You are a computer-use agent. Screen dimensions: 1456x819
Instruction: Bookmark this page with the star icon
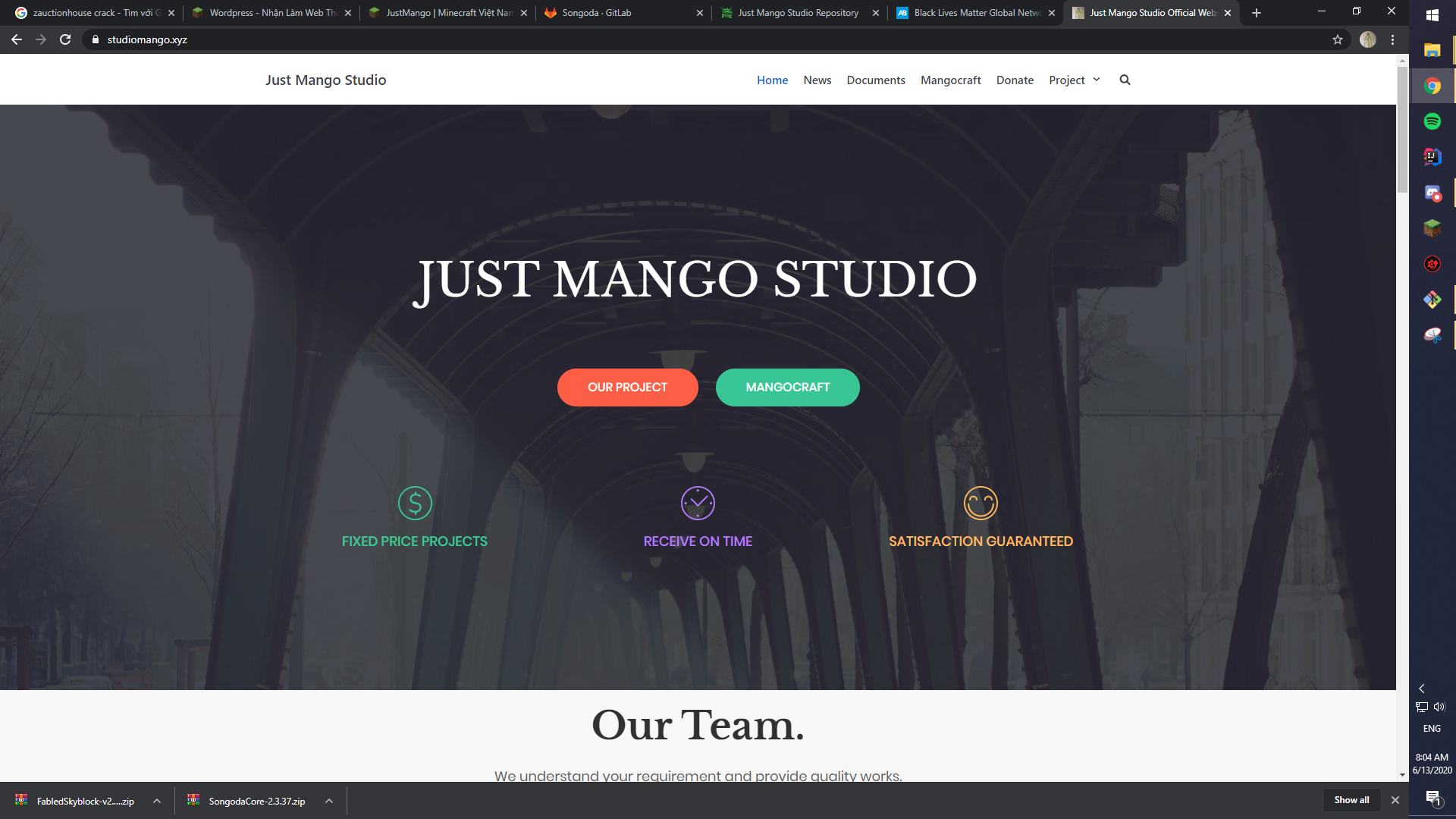point(1338,39)
